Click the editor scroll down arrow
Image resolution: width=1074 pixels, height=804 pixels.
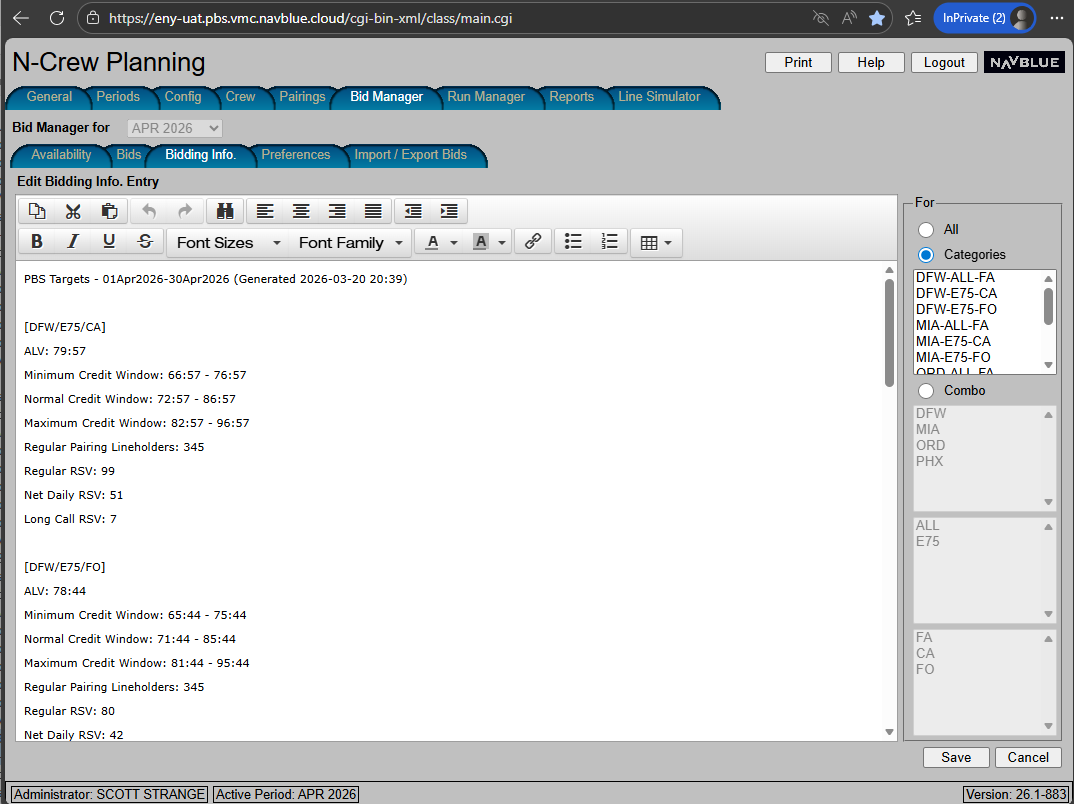890,732
